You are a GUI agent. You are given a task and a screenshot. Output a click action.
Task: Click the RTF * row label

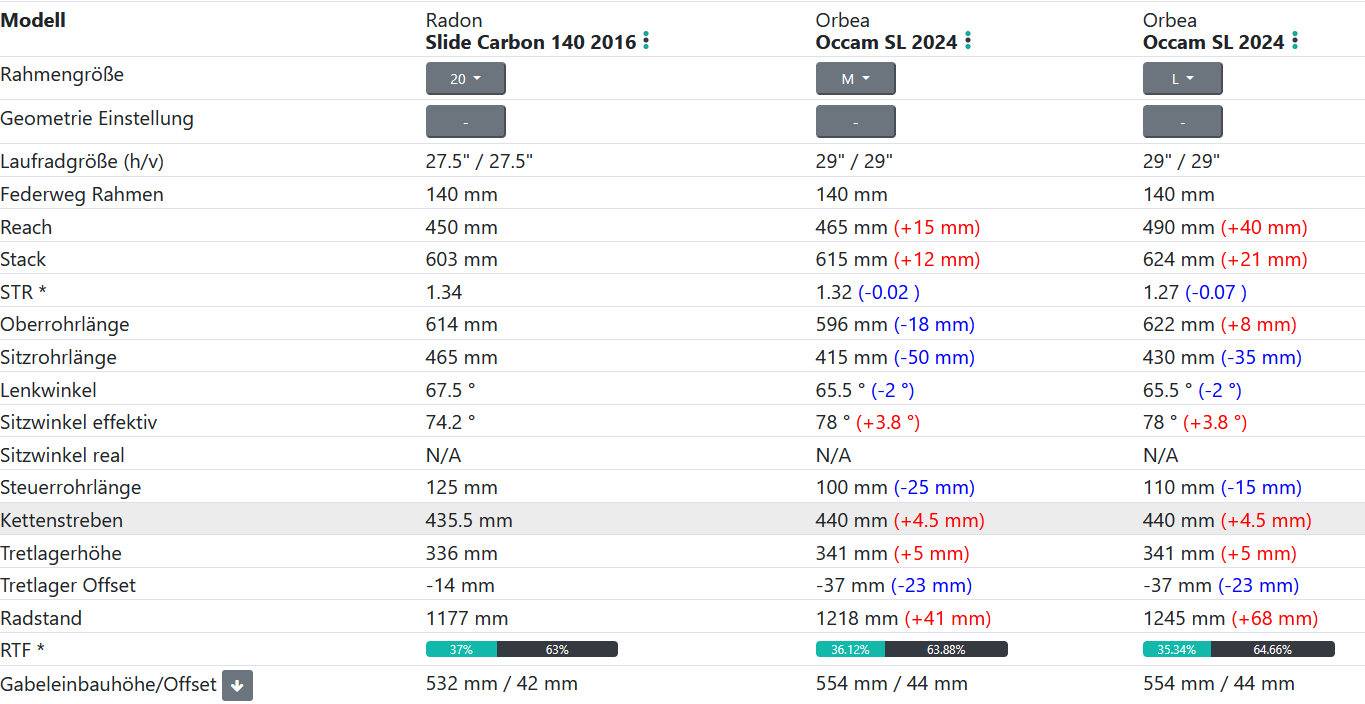click(x=23, y=650)
